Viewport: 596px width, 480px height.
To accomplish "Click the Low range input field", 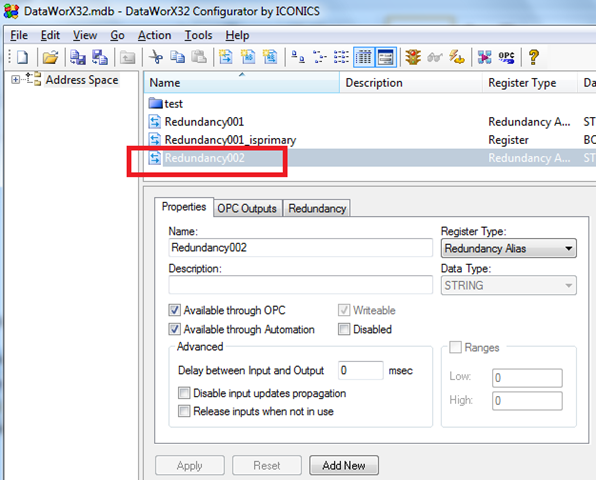I will (527, 378).
